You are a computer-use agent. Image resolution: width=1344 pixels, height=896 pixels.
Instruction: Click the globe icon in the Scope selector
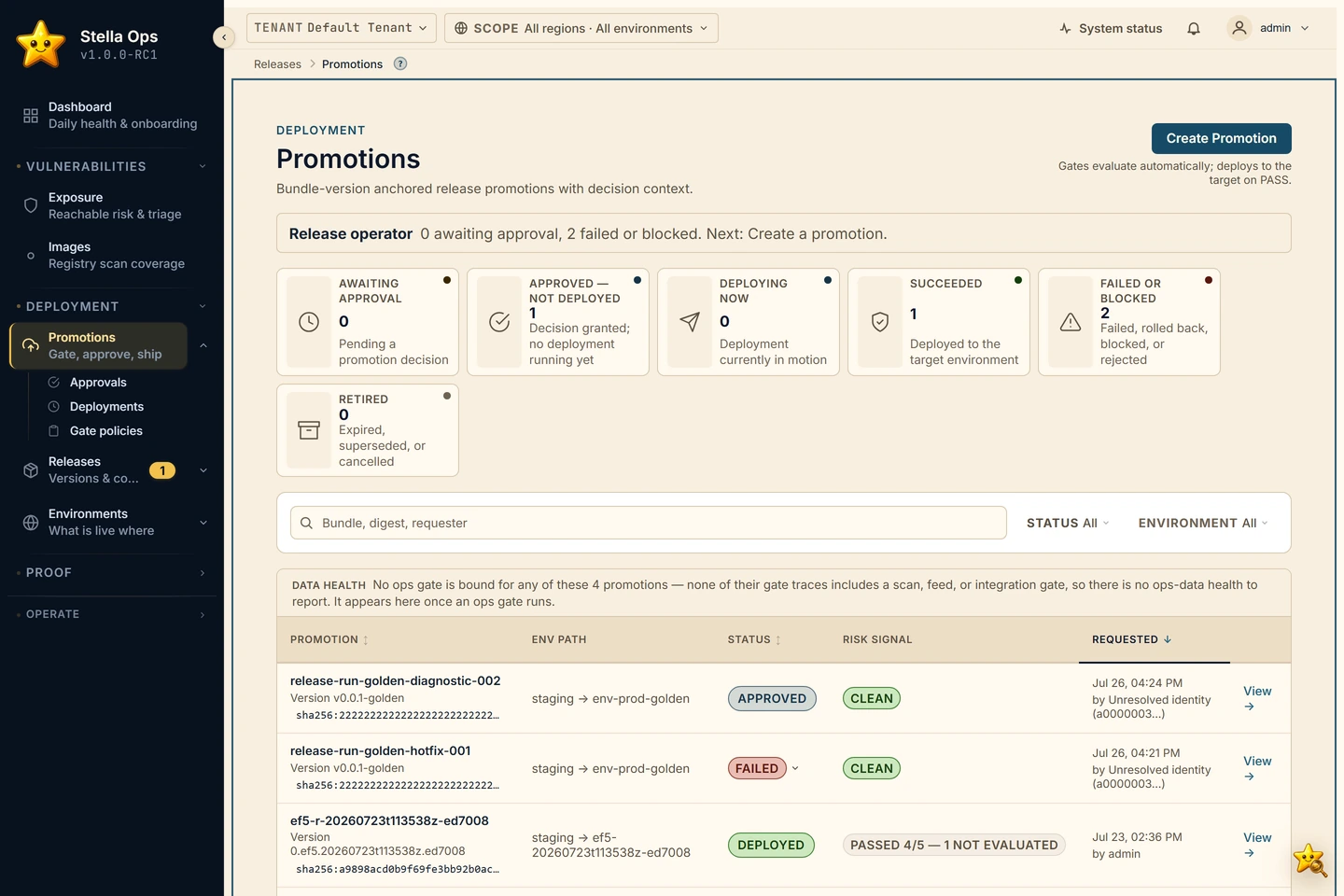(x=461, y=28)
